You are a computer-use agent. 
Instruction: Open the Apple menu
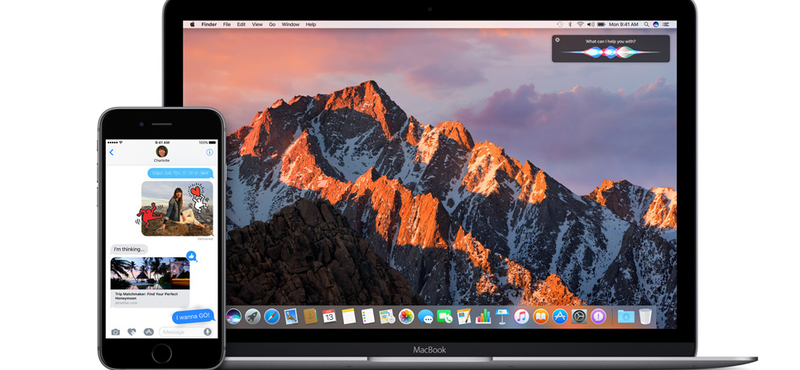point(192,24)
